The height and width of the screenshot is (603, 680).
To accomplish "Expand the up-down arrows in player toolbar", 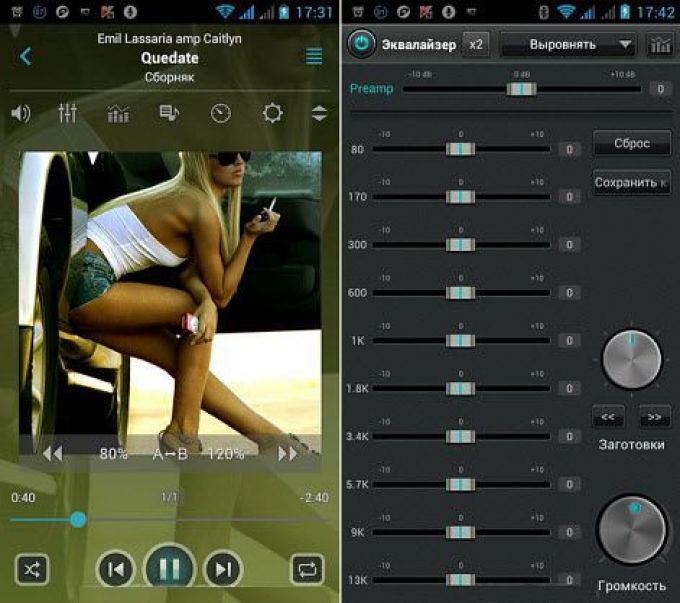I will click(319, 113).
